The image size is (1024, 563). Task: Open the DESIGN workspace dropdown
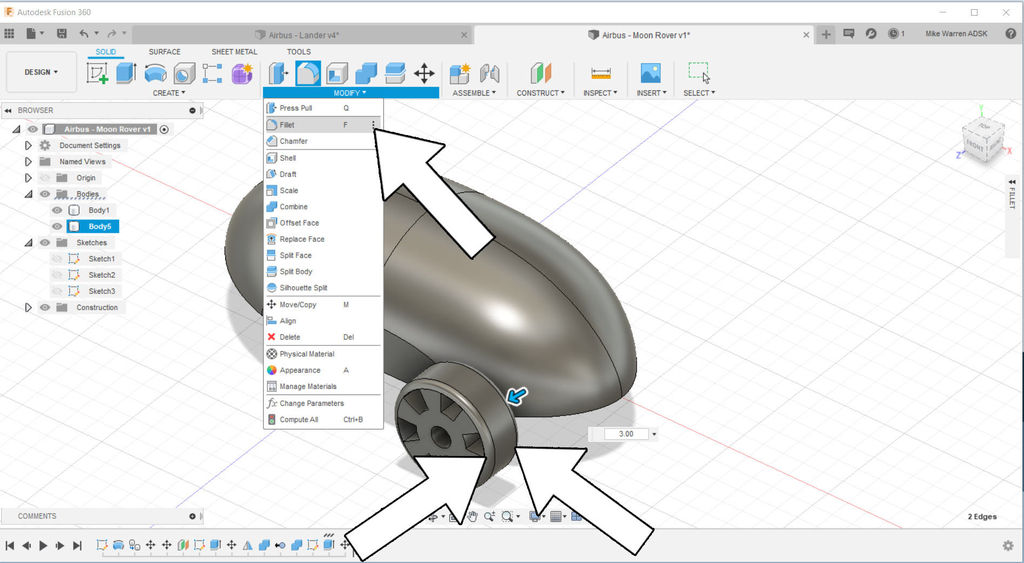click(41, 72)
